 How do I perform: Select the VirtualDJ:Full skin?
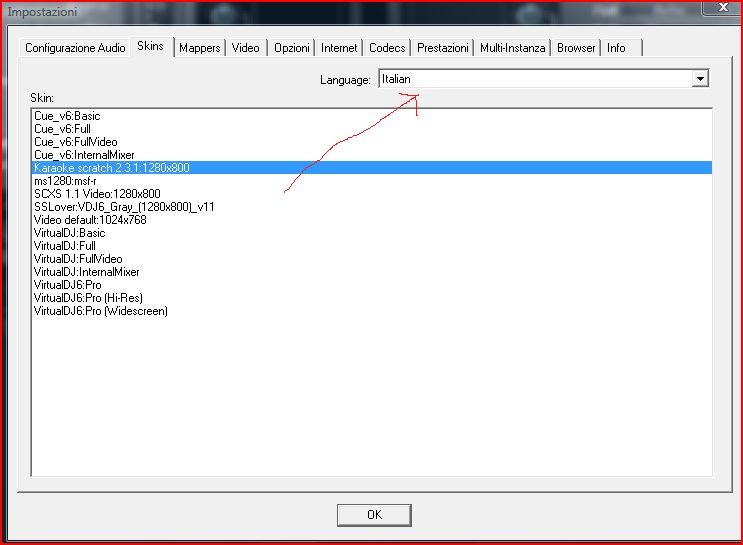tap(372, 246)
